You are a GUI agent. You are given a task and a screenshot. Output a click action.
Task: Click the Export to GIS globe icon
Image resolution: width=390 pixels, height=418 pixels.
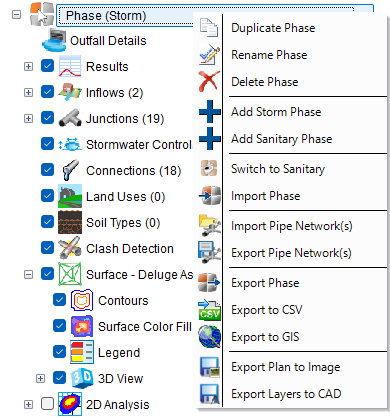(209, 337)
